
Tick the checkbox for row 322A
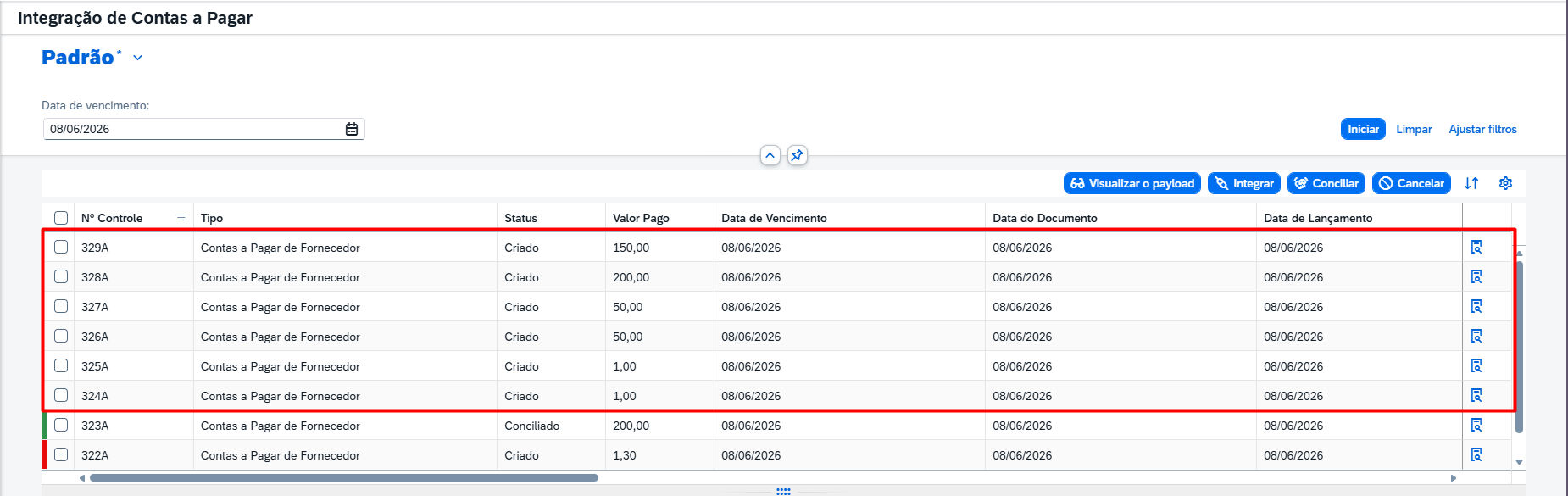click(x=61, y=454)
